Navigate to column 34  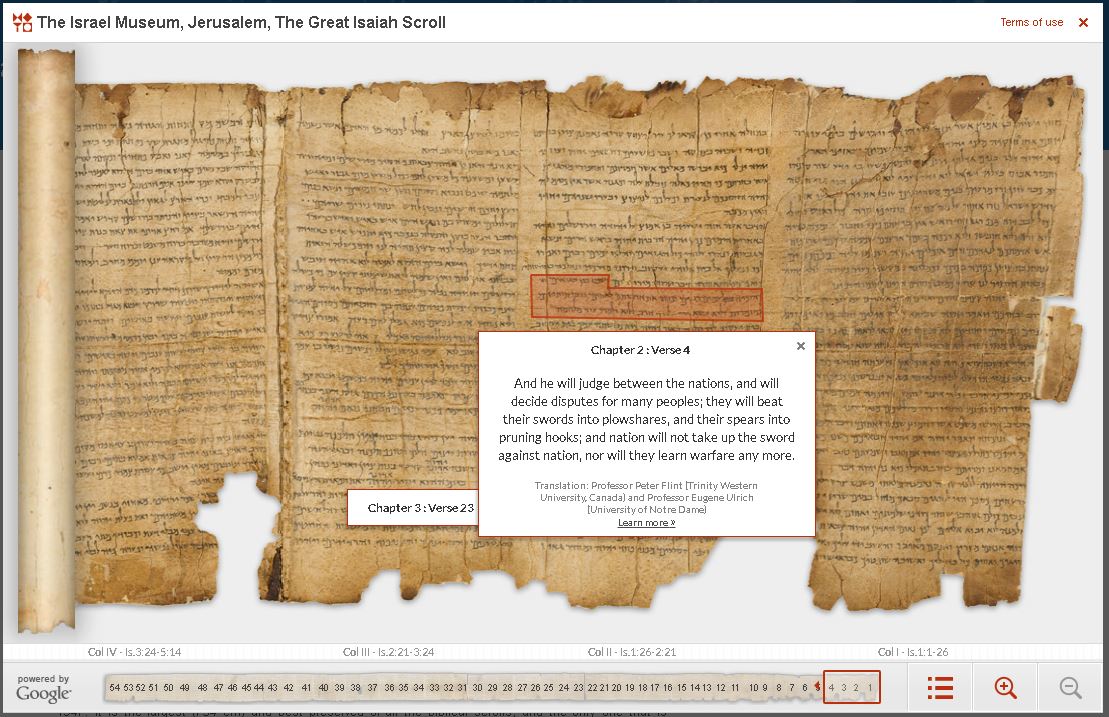point(419,687)
